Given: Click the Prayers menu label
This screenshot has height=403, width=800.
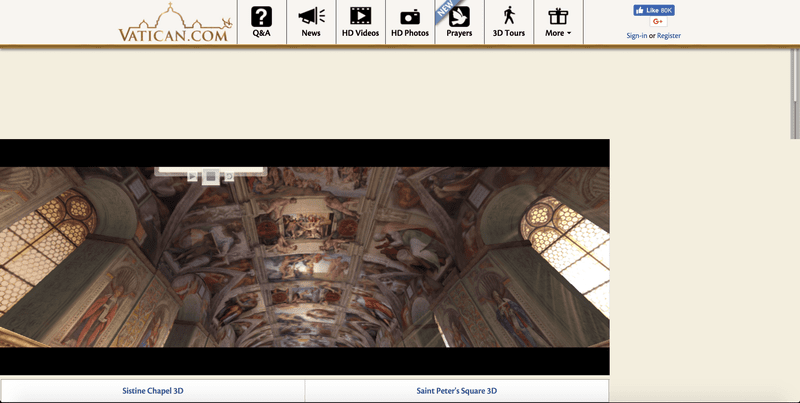Looking at the screenshot, I should coord(459,33).
